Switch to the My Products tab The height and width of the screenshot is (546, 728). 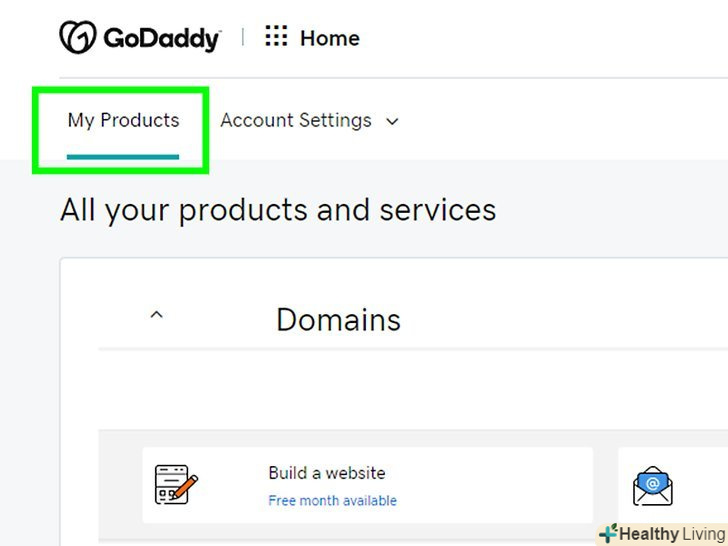(x=123, y=121)
